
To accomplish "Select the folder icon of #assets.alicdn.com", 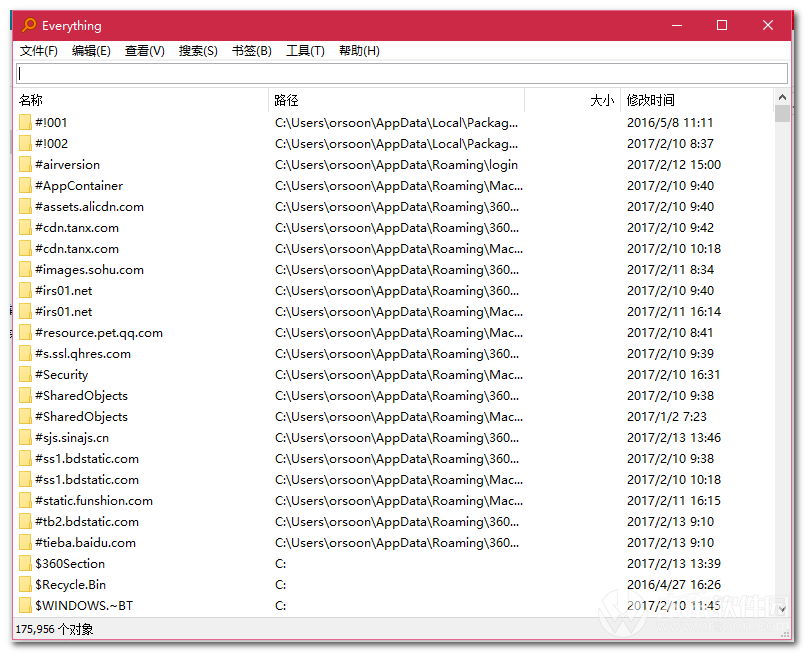I will tap(25, 206).
